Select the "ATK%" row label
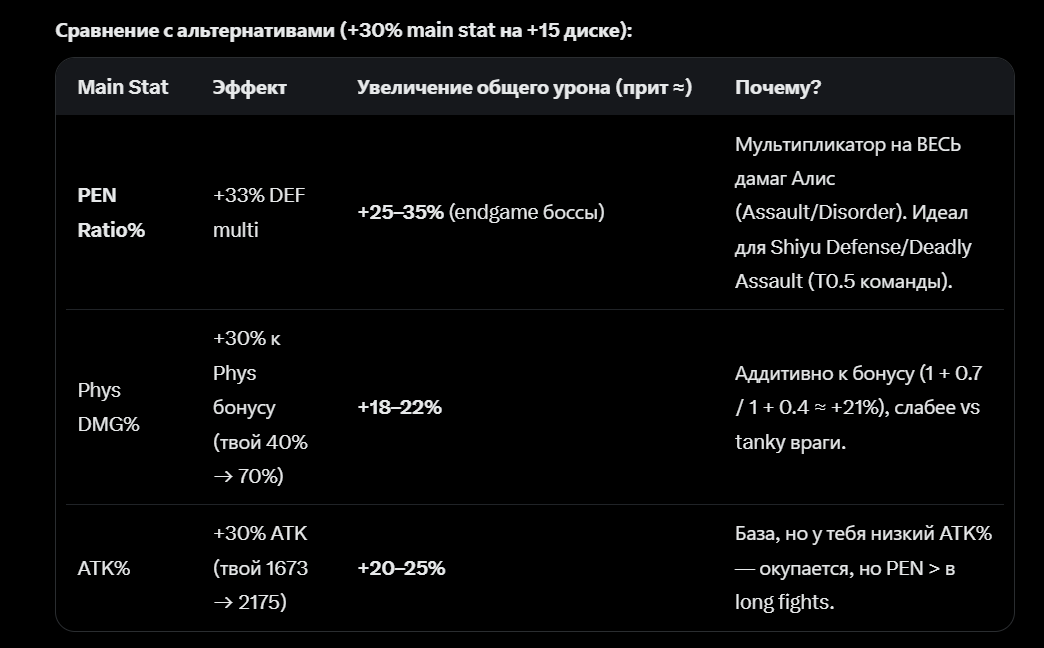 tap(104, 568)
